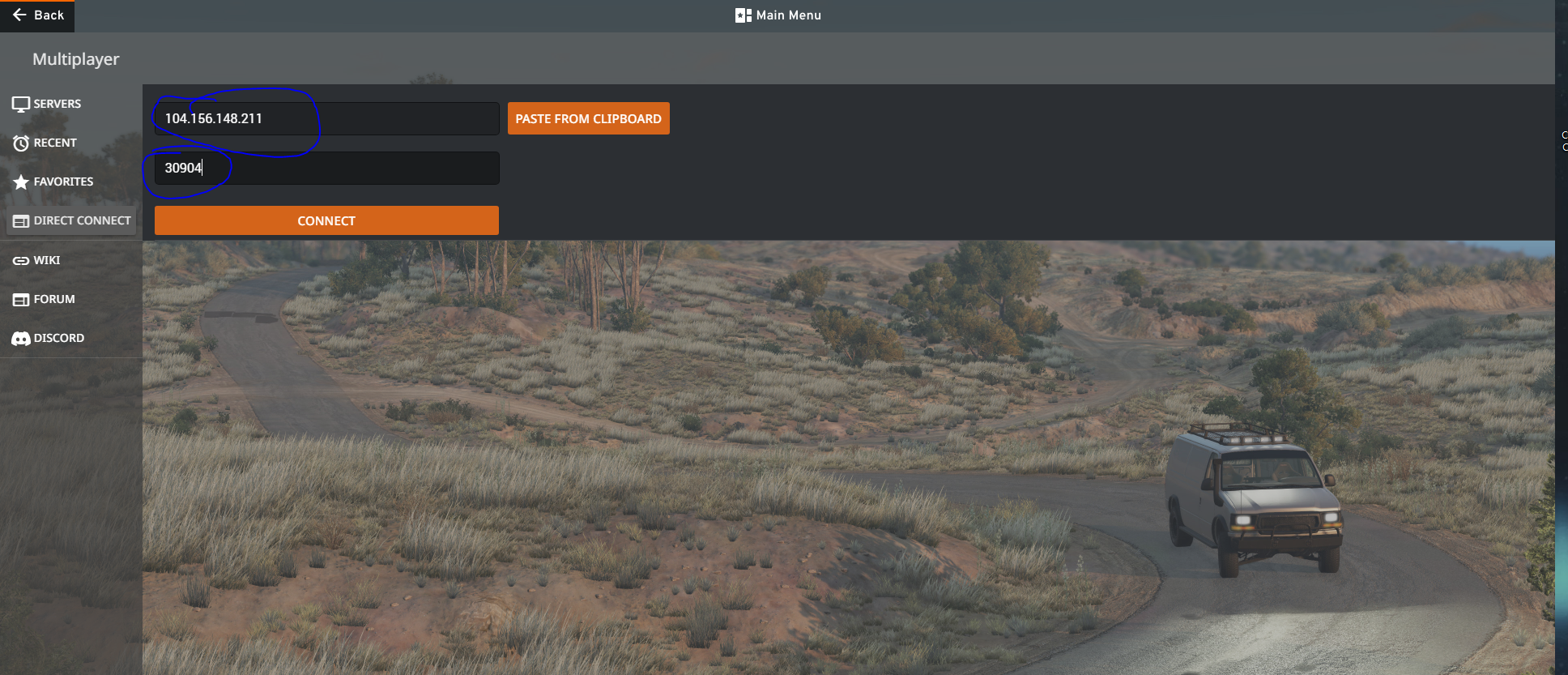Screen dimensions: 1568x675
Task: Click the Main Menu title
Action: tap(789, 15)
